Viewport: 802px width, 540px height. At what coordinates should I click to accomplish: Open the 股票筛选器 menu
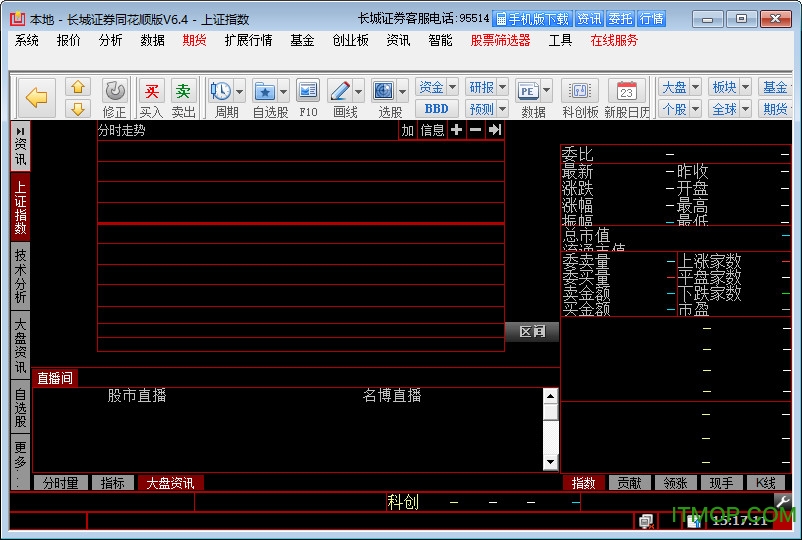500,40
